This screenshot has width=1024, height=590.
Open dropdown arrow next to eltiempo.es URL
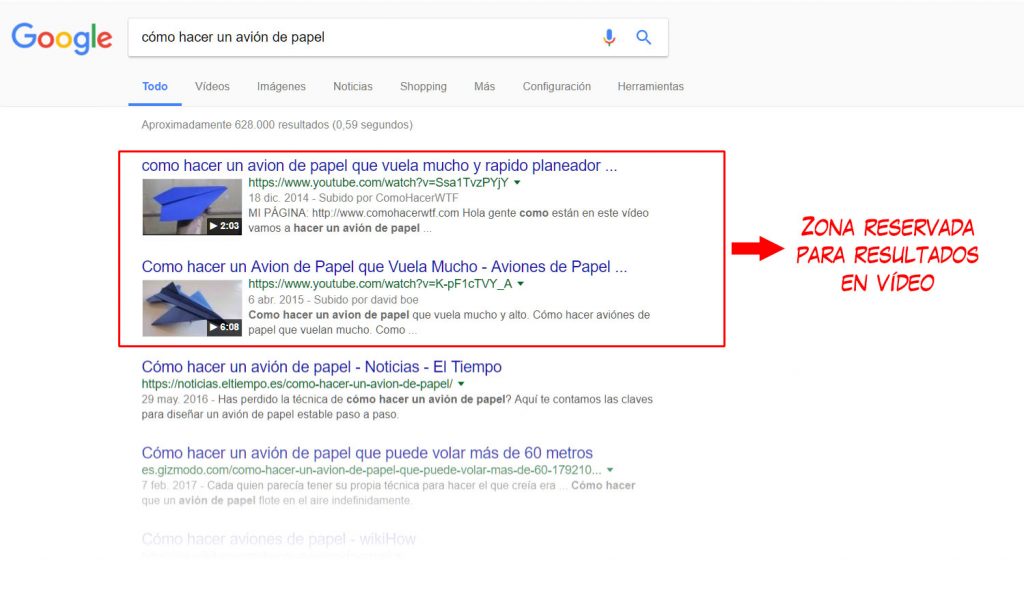coord(461,384)
